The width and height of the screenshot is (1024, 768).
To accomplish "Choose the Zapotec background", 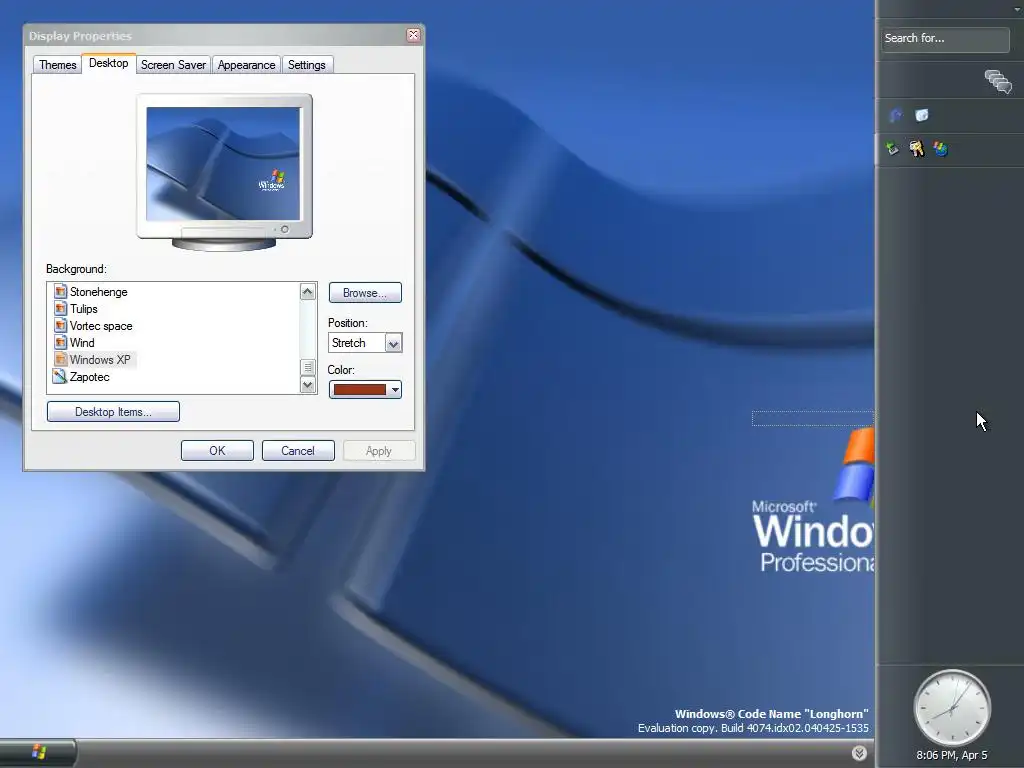I will [x=89, y=377].
